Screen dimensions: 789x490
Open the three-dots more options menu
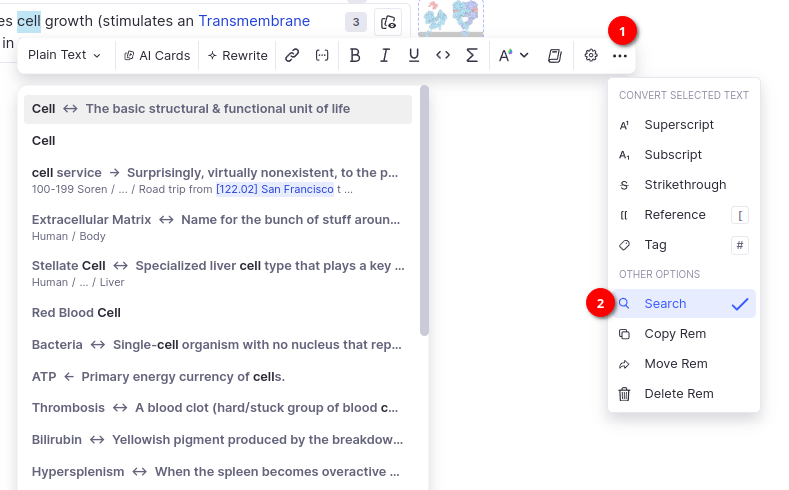pos(620,56)
